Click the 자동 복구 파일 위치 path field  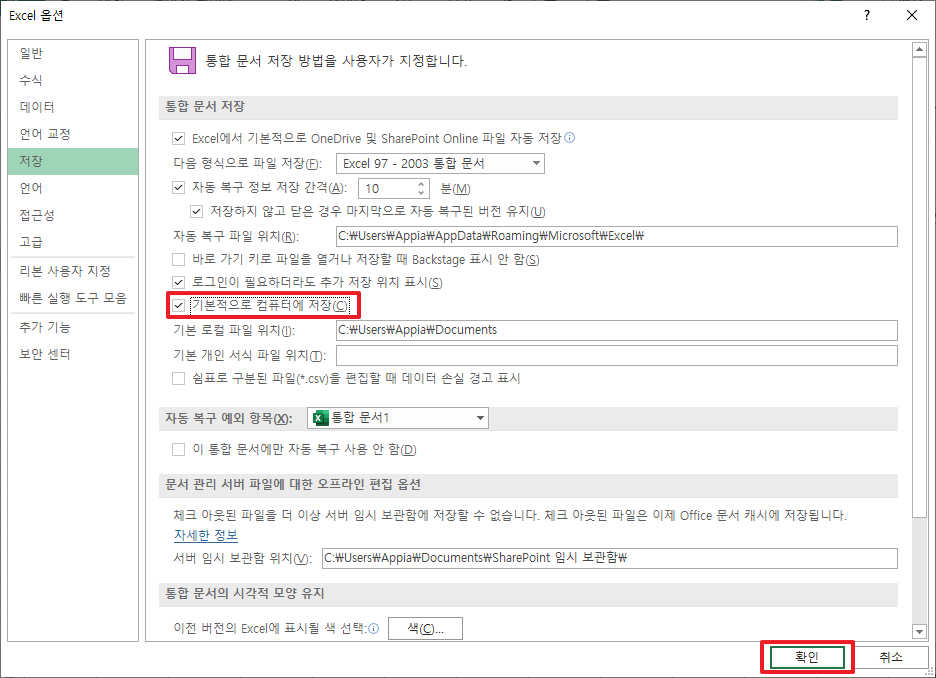[x=617, y=236]
